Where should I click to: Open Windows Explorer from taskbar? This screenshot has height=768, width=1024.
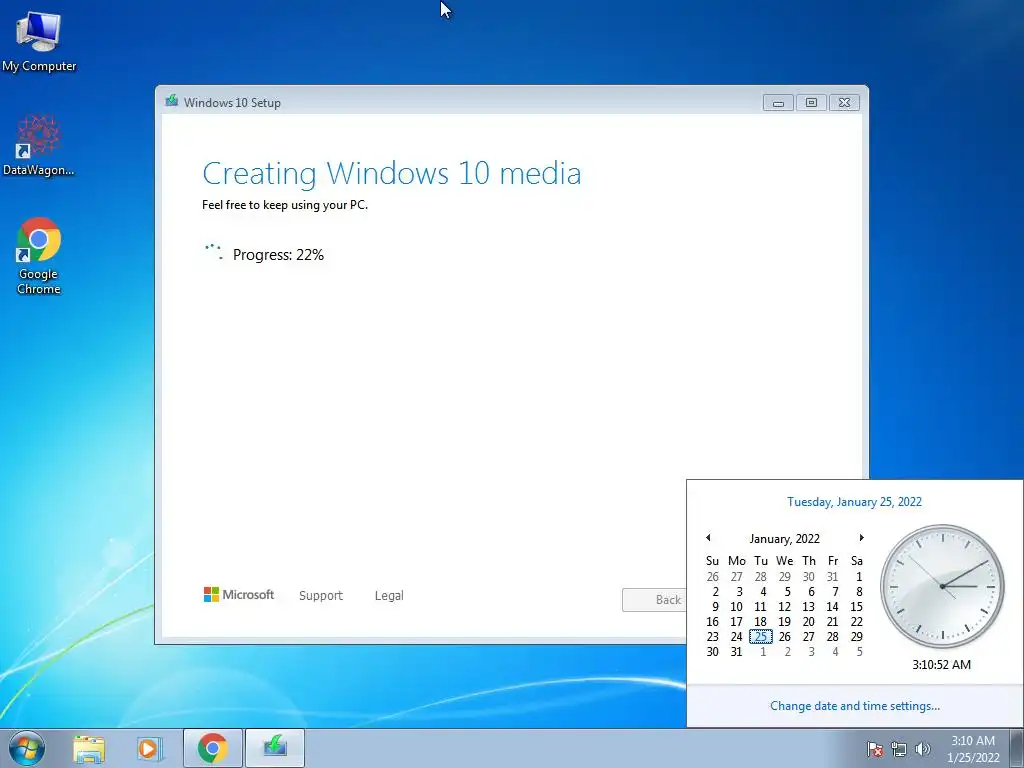pos(89,748)
